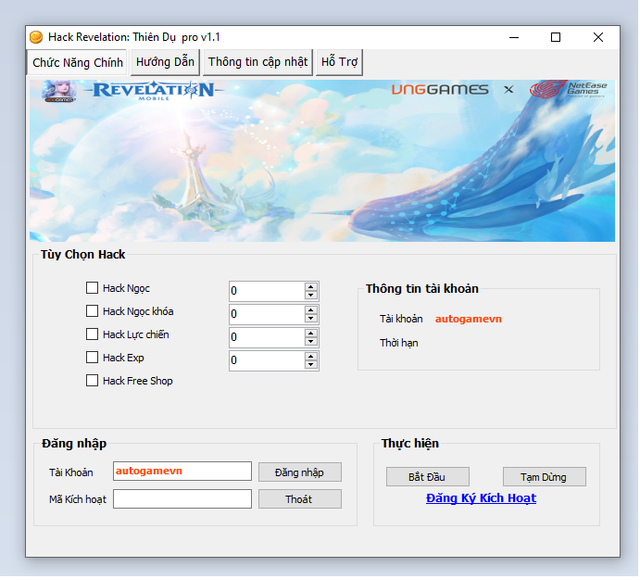This screenshot has width=640, height=580.
Task: Check the Hack Lực chiến option
Action: tap(92, 334)
